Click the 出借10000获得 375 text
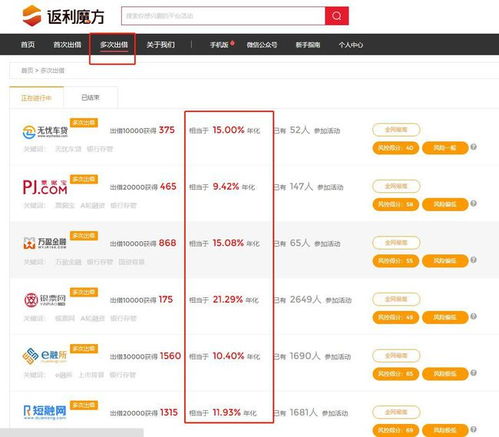499x437 pixels. [142, 130]
